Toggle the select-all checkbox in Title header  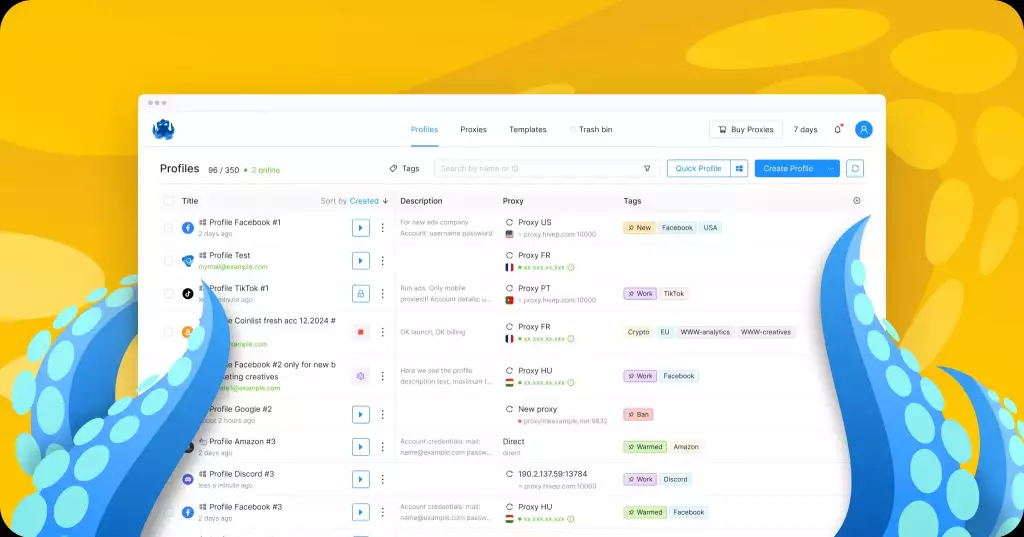pos(168,201)
